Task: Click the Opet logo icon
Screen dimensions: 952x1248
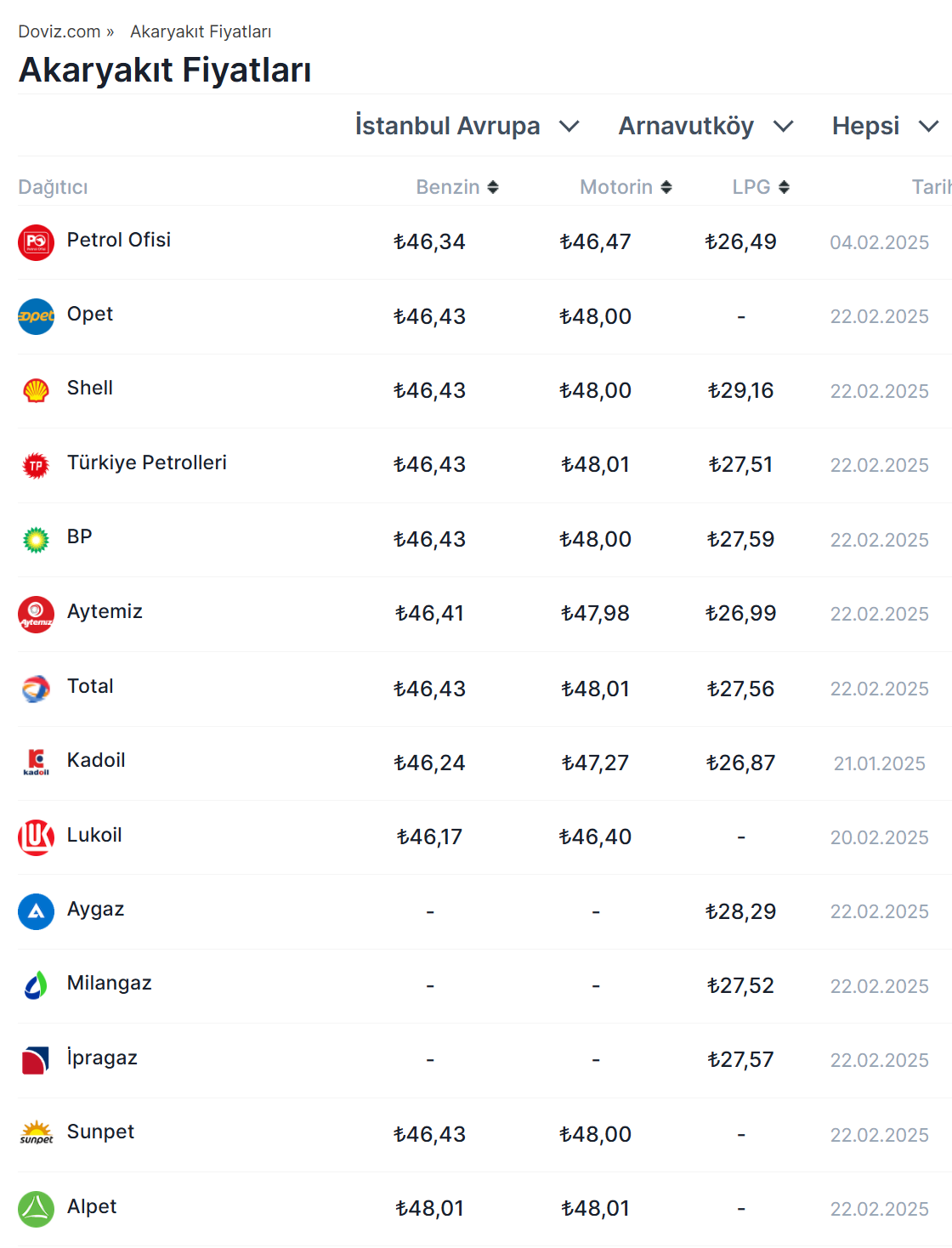Action: pos(36,316)
